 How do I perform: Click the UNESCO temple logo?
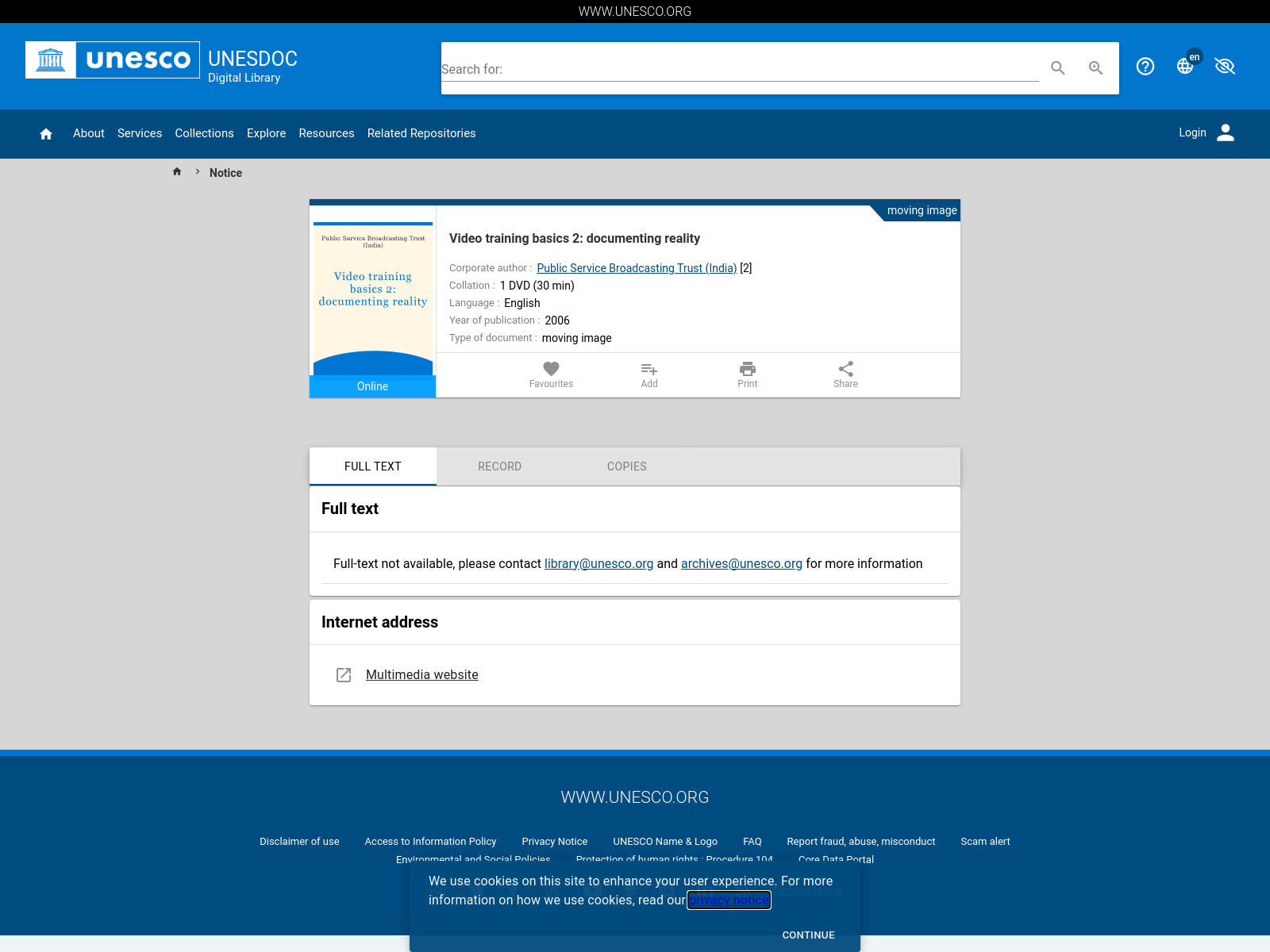[51, 59]
